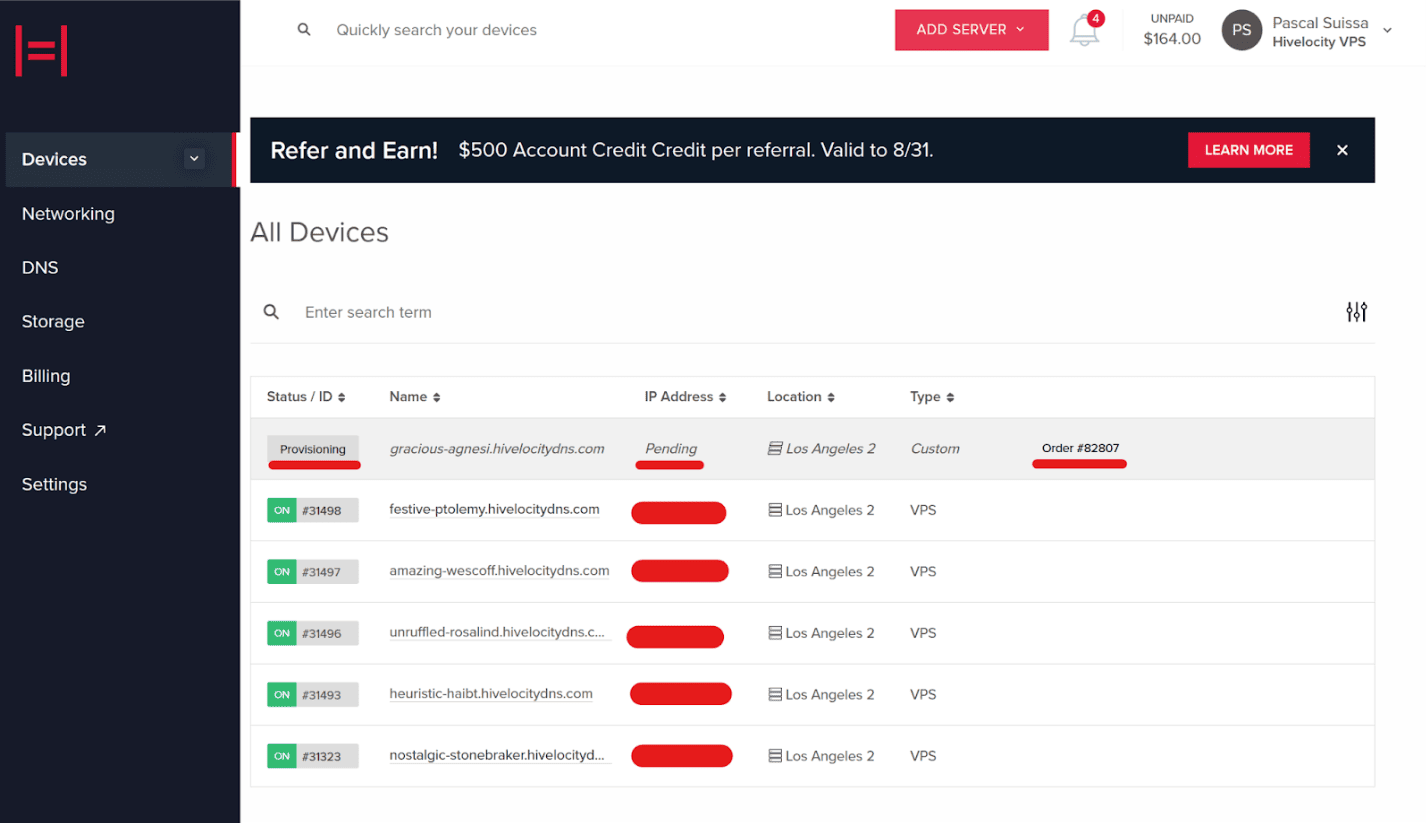
Task: Click the ON power badge for device #31497
Action: [x=282, y=572]
